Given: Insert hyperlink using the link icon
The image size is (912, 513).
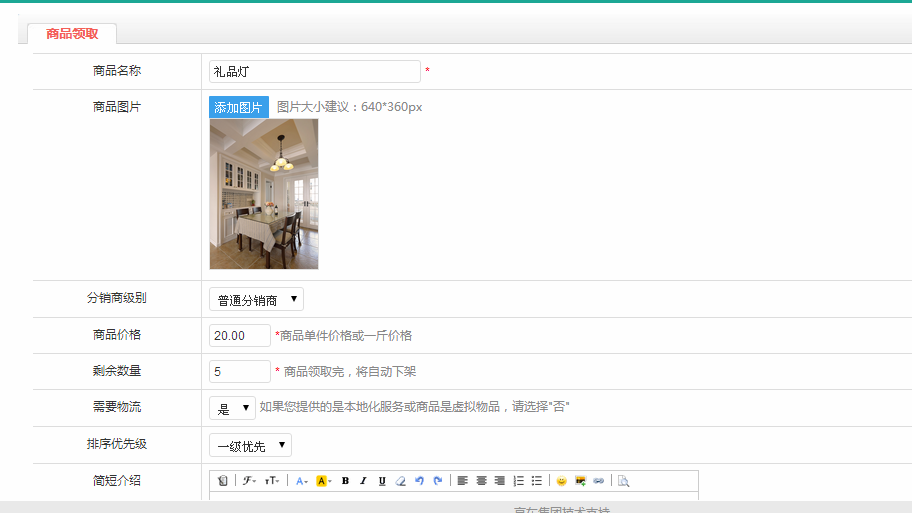Looking at the screenshot, I should [598, 481].
